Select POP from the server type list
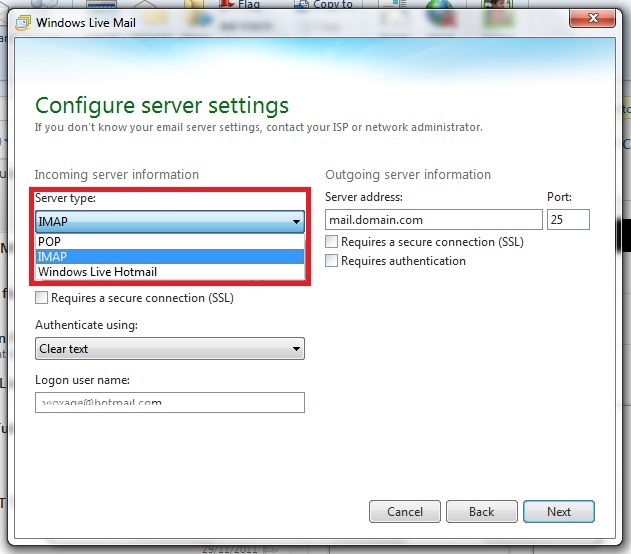 tap(169, 241)
